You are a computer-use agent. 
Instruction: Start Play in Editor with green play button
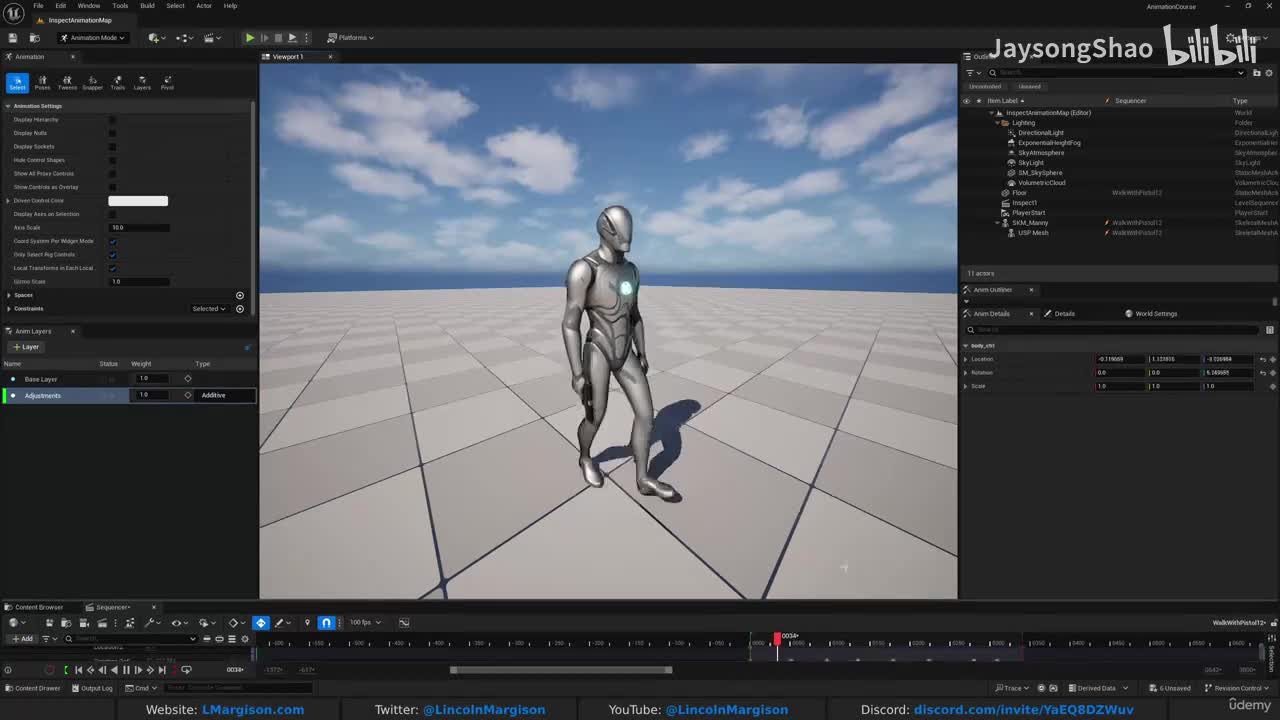[250, 38]
